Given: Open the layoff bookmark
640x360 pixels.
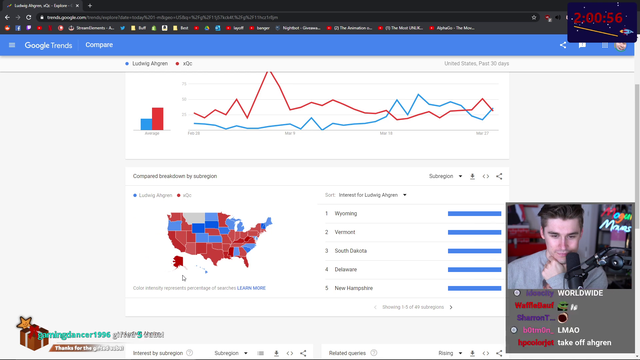Looking at the screenshot, I should click(235, 28).
